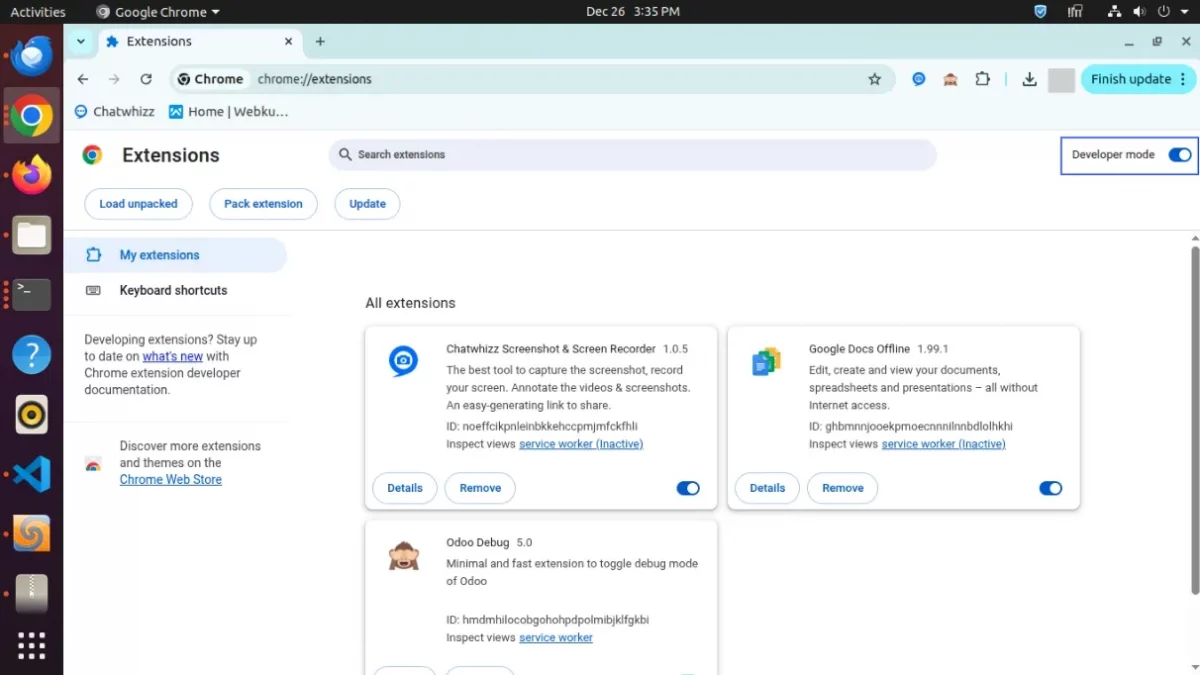
Task: Inspect Odoo Debug service worker link
Action: [556, 638]
